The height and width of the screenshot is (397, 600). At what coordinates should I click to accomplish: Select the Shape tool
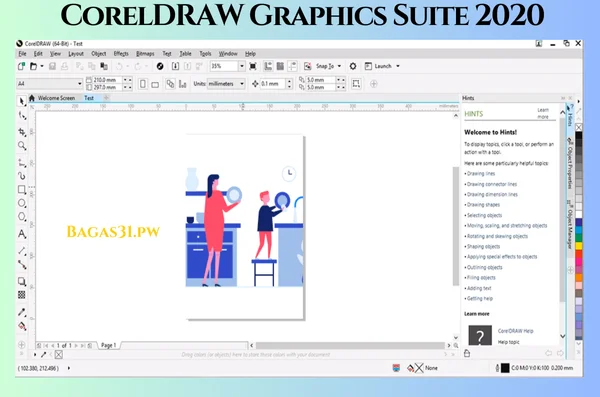[22, 116]
